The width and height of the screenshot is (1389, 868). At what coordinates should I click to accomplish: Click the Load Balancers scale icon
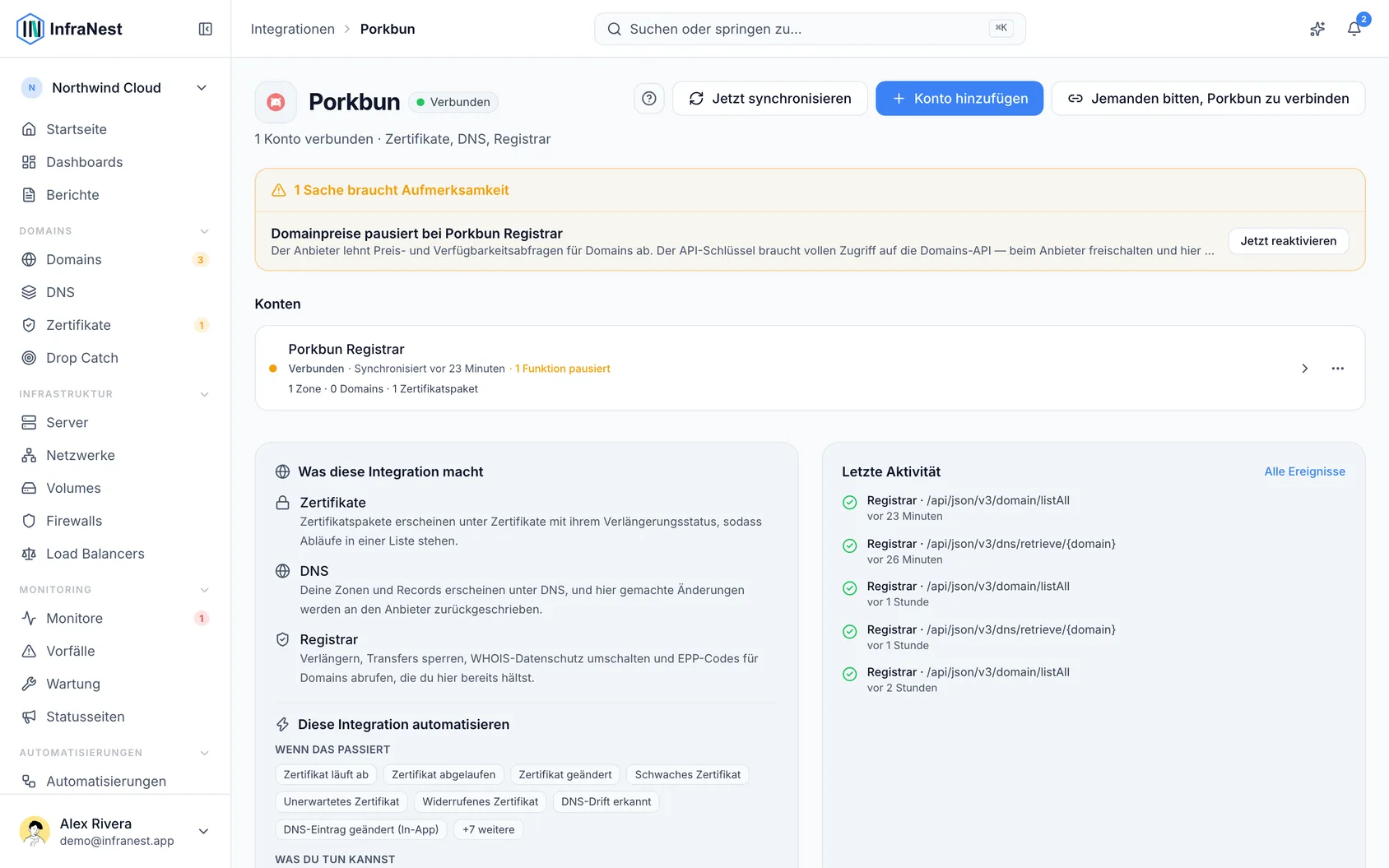(x=29, y=554)
